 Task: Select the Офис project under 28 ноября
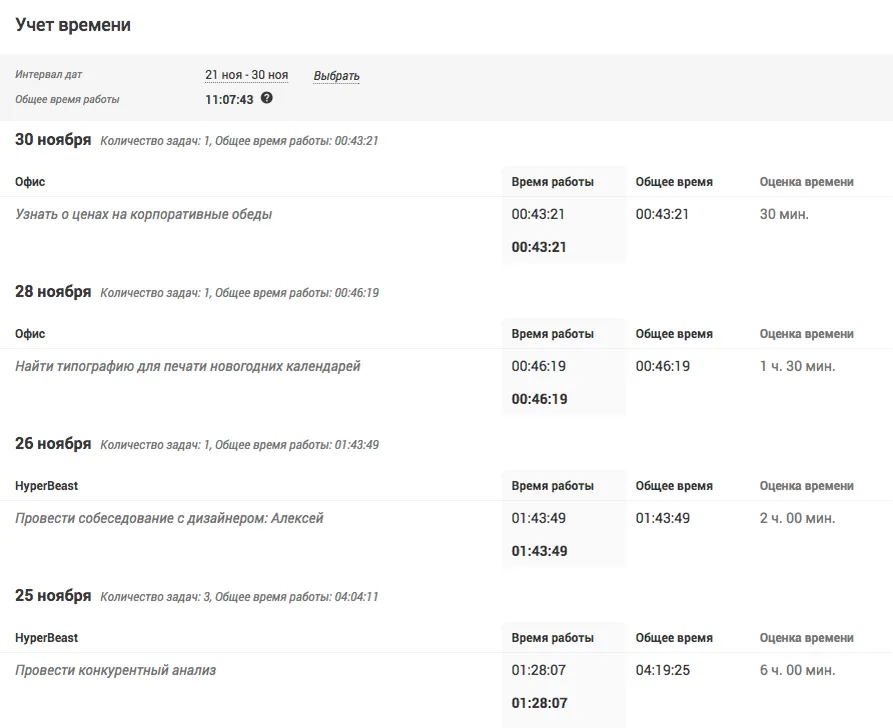point(30,334)
